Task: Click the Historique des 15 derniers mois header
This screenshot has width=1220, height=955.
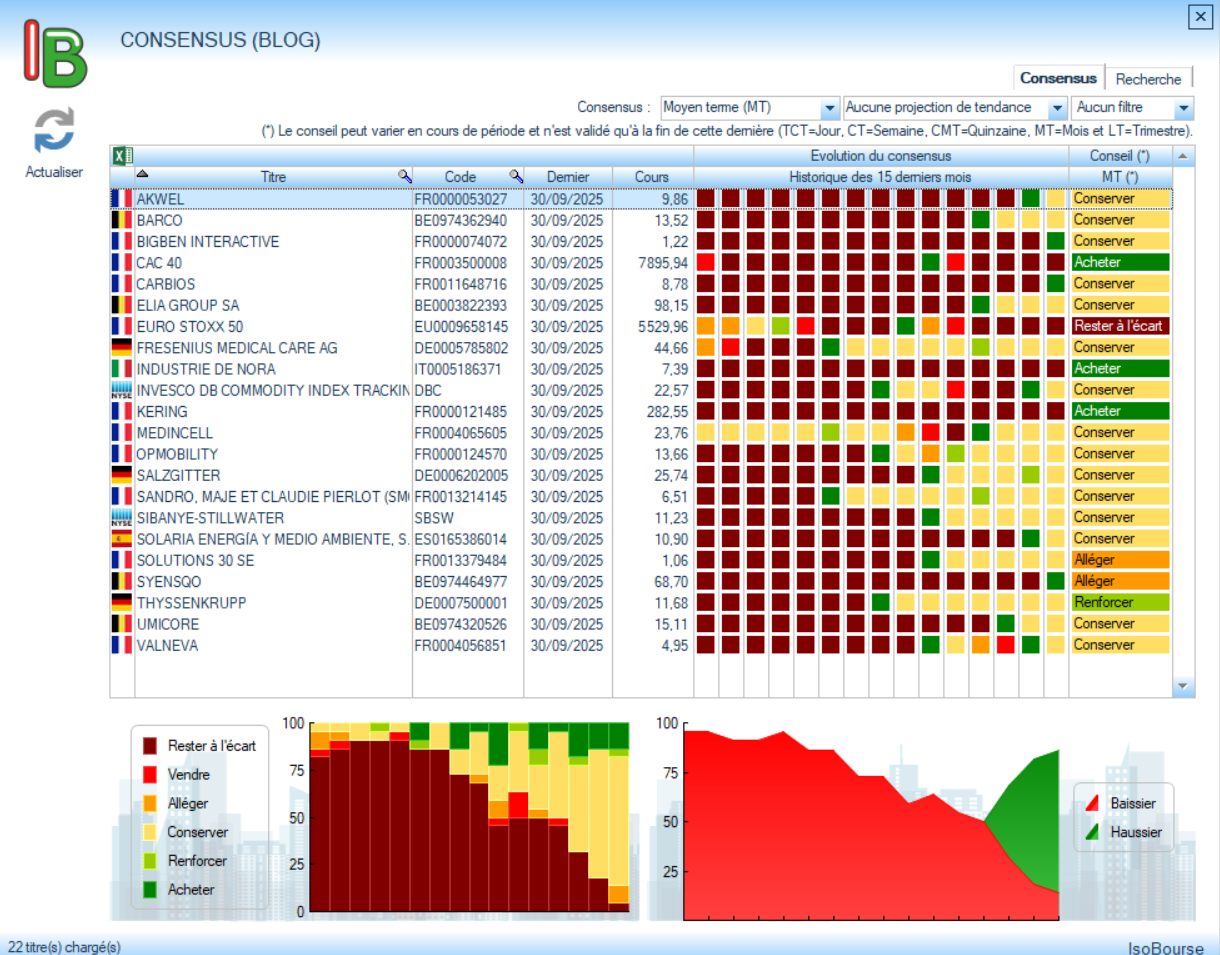Action: [881, 176]
